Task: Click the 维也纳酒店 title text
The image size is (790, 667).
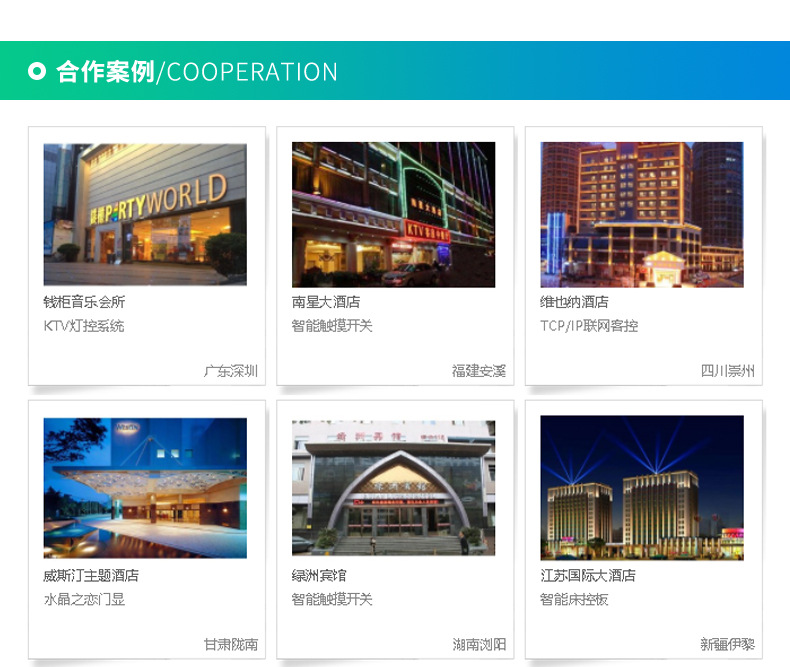Action: (x=574, y=302)
